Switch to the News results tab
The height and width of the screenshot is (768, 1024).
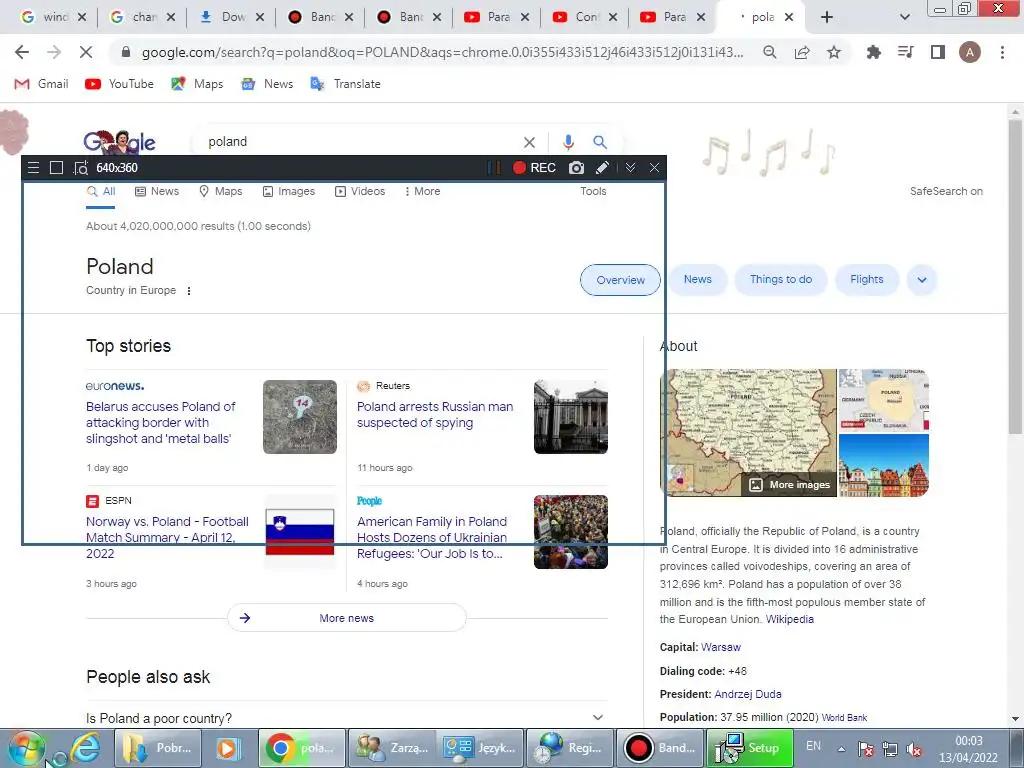pos(157,191)
